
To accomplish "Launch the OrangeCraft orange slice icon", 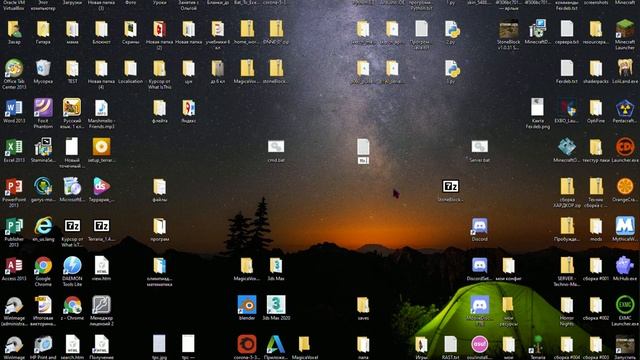I will [625, 187].
